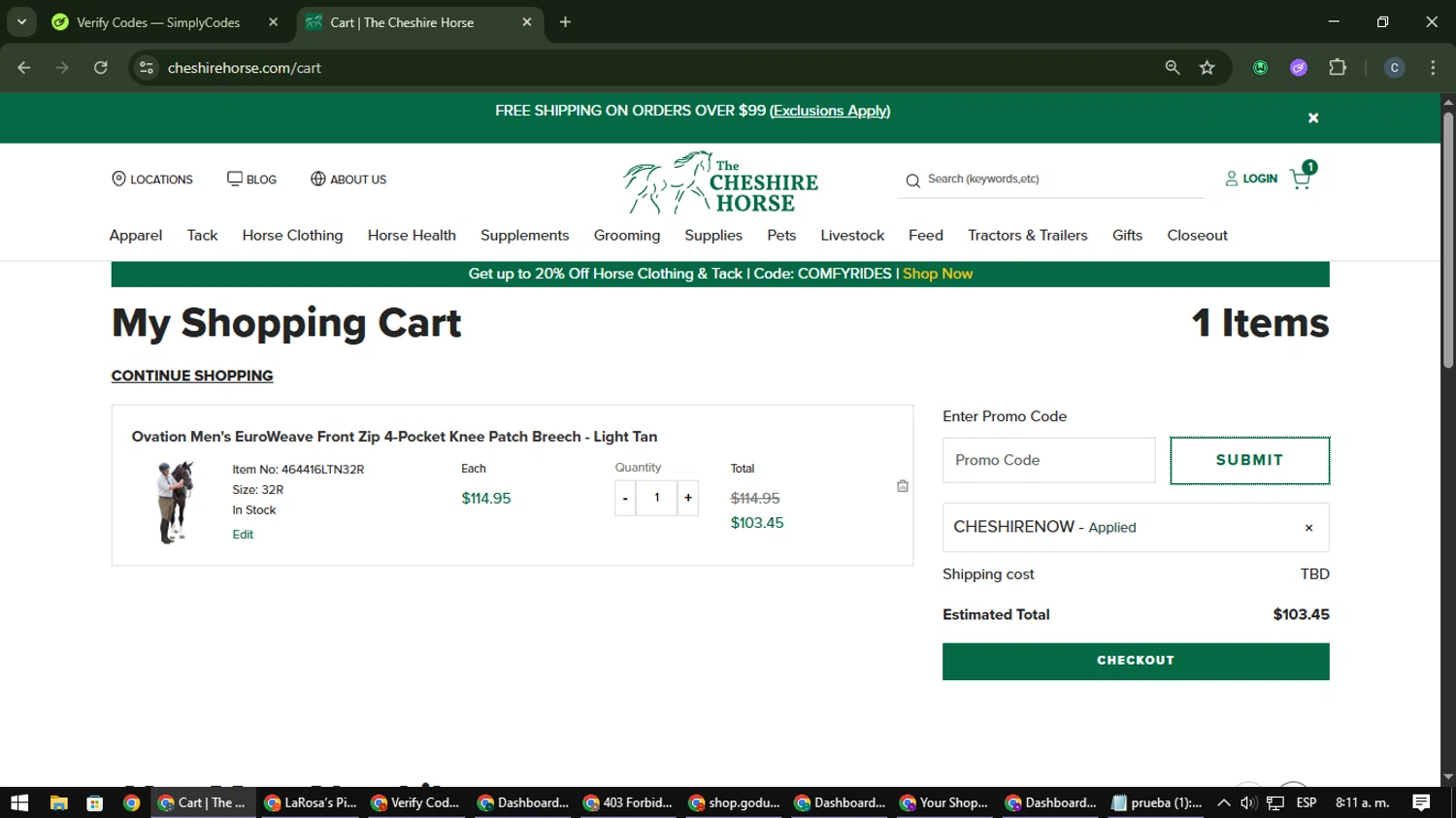Screen dimensions: 1456x818
Task: Go forward with the forward arrow
Action: [62, 68]
